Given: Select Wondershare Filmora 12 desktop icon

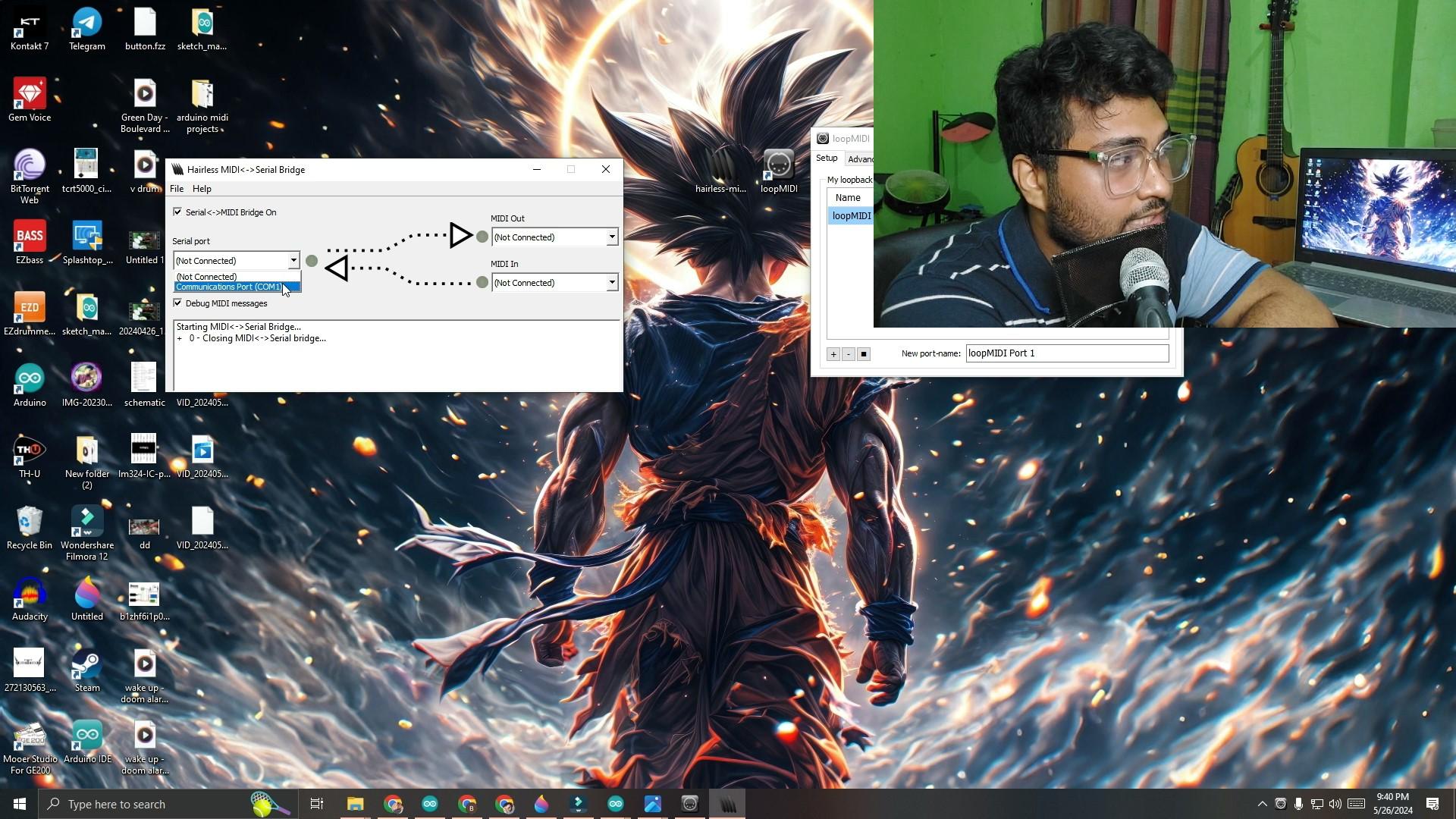Looking at the screenshot, I should tap(87, 534).
